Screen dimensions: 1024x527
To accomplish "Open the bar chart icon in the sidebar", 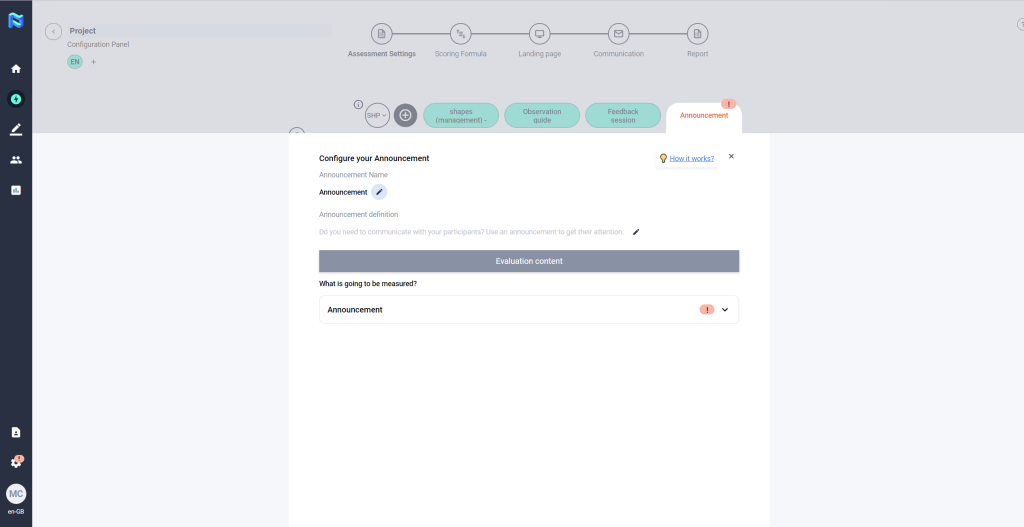I will [x=16, y=190].
